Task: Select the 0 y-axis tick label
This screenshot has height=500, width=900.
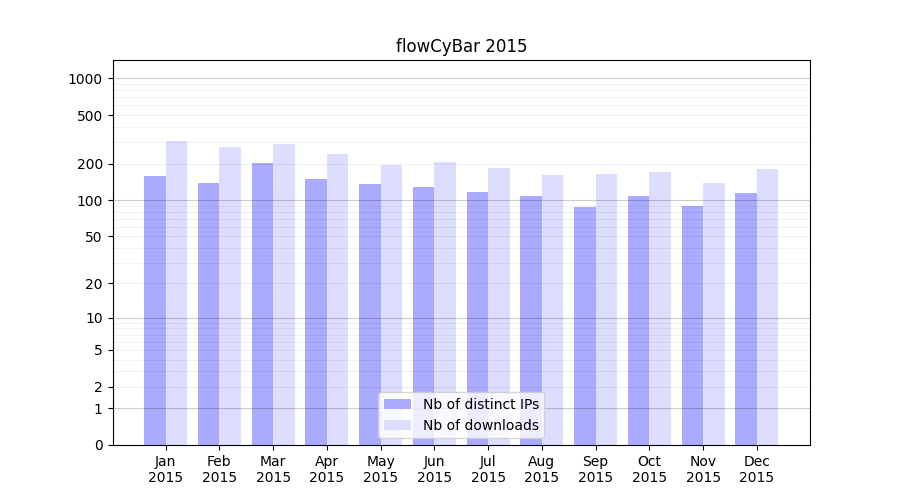Action: pos(98,445)
